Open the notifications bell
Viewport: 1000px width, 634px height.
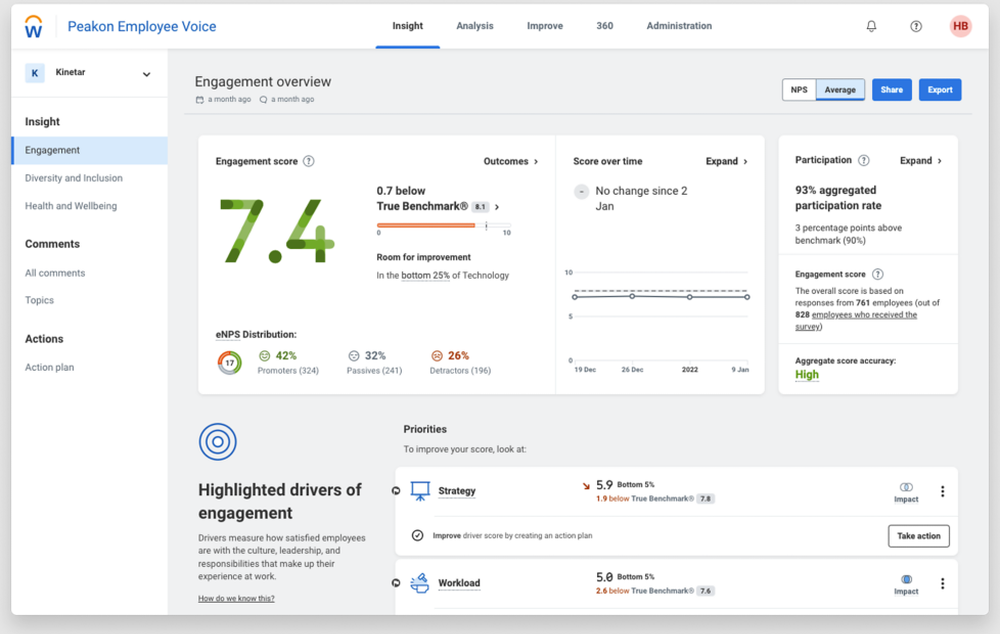pos(871,26)
